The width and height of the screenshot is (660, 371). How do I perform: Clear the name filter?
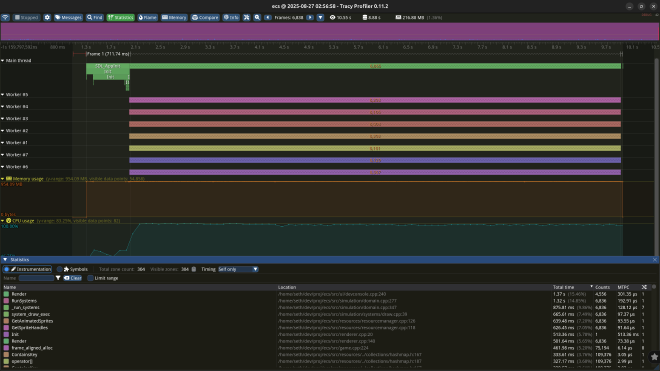point(73,278)
